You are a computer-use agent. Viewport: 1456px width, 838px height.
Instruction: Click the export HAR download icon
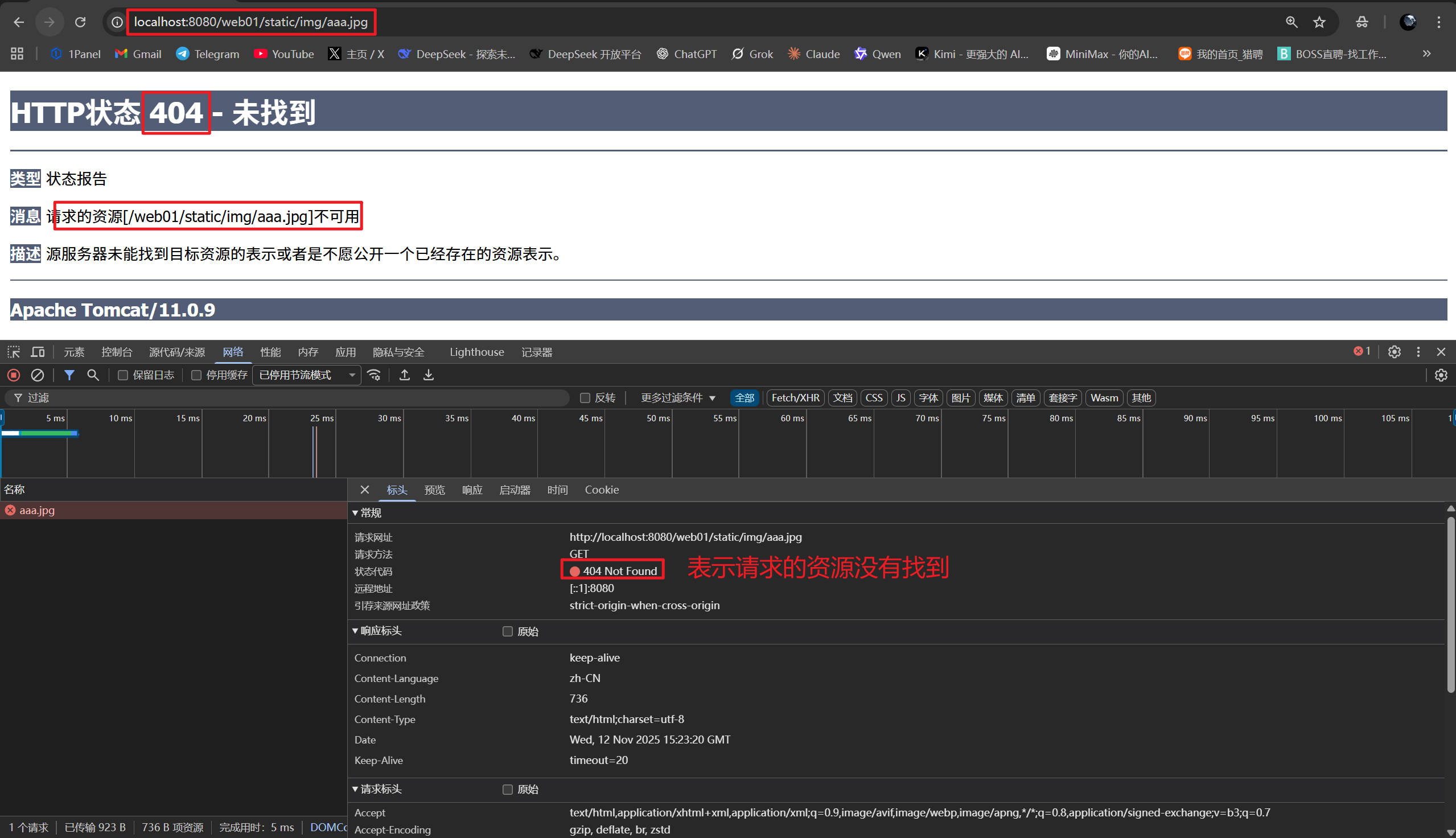tap(429, 375)
